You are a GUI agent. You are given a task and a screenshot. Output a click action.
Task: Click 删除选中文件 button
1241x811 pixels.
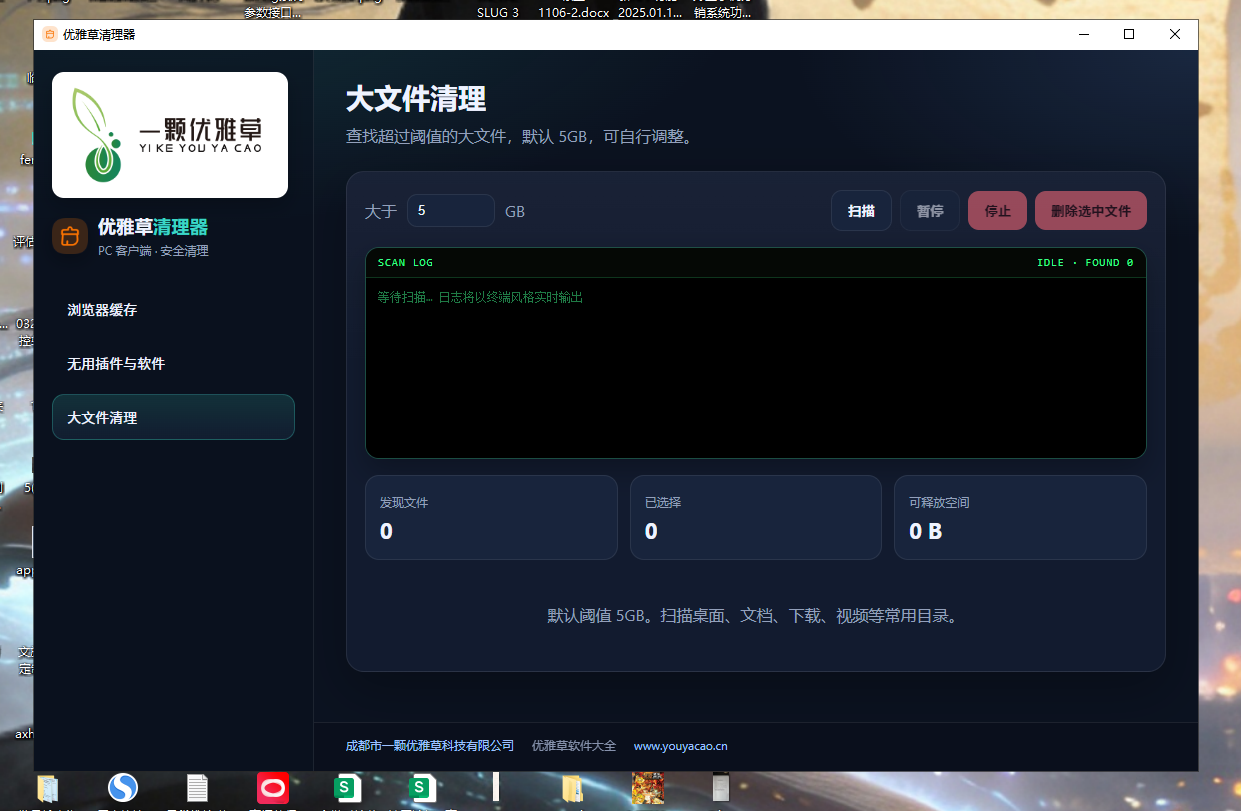tap(1091, 211)
